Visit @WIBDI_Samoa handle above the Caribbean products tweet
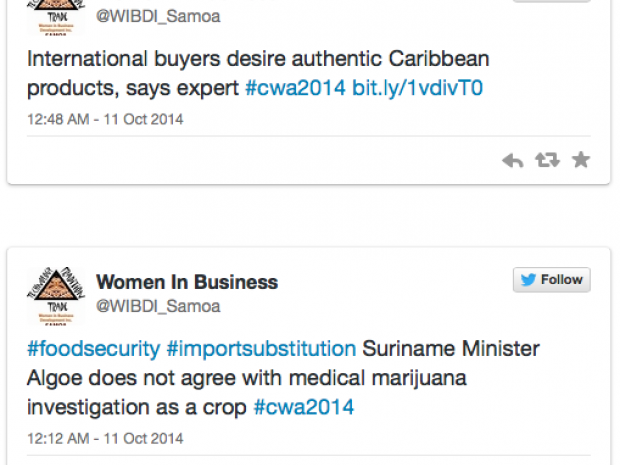620x465 pixels. (158, 16)
